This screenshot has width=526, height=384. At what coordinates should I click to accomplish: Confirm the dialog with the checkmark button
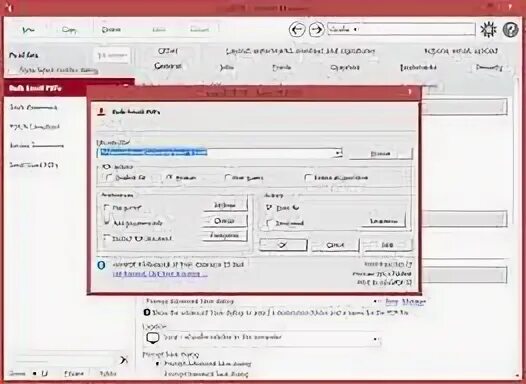[283, 245]
